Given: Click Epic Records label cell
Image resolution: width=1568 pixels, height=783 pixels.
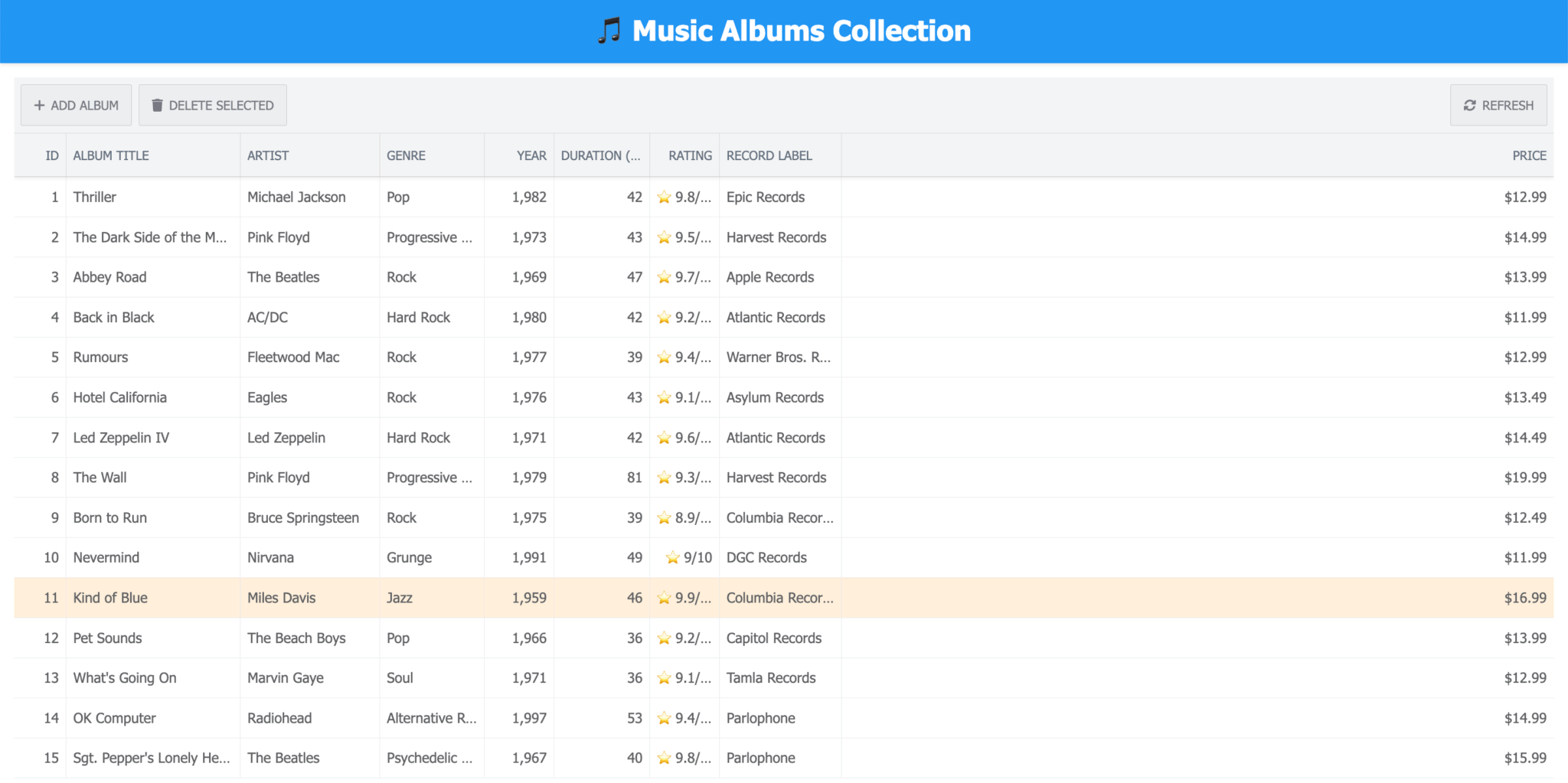Looking at the screenshot, I should pyautogui.click(x=780, y=197).
